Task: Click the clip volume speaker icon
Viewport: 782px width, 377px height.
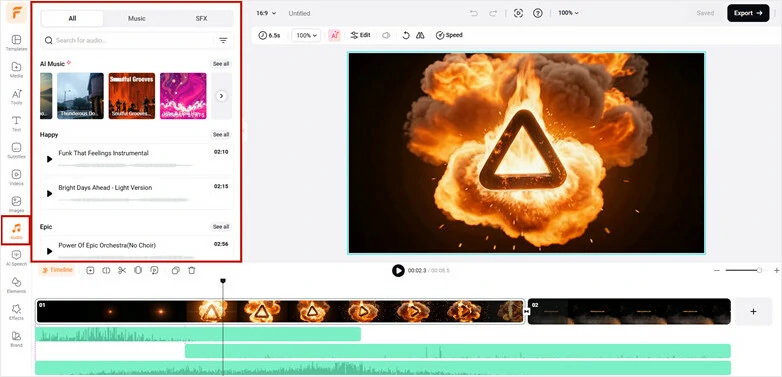Action: tap(386, 35)
